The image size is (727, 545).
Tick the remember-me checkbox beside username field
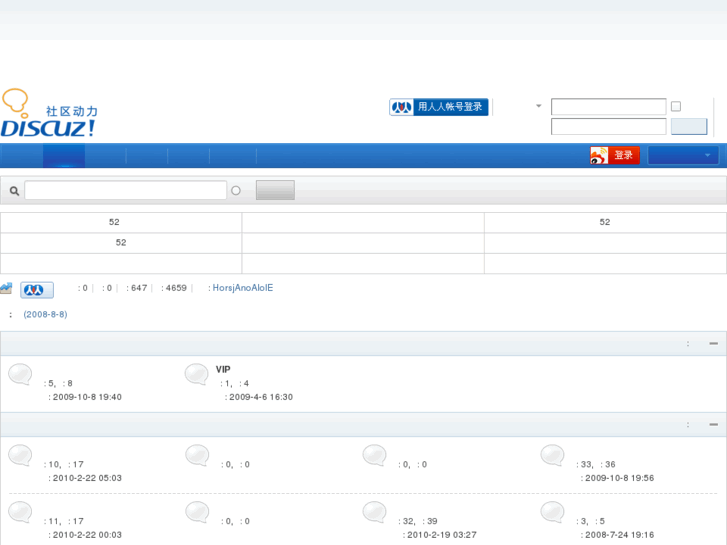676,107
